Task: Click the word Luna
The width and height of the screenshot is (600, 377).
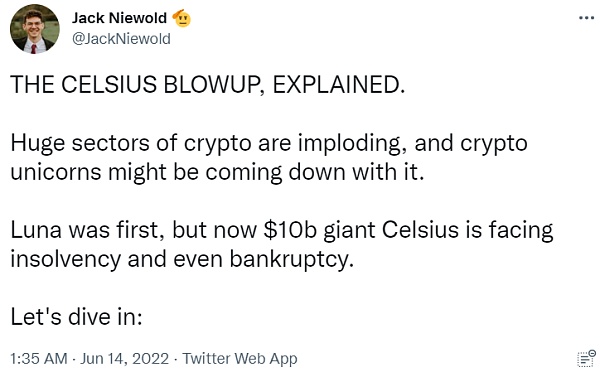Action: [36, 230]
